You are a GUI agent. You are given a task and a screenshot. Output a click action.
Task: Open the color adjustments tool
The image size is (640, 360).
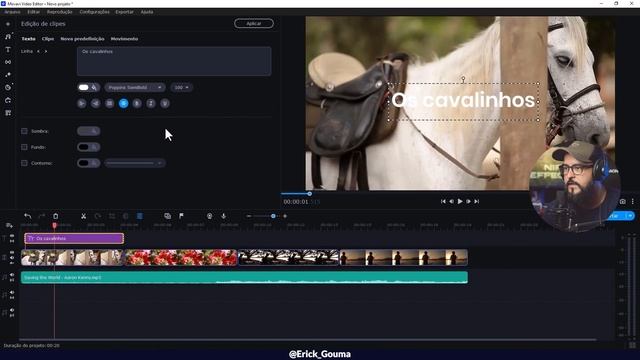pos(126,216)
